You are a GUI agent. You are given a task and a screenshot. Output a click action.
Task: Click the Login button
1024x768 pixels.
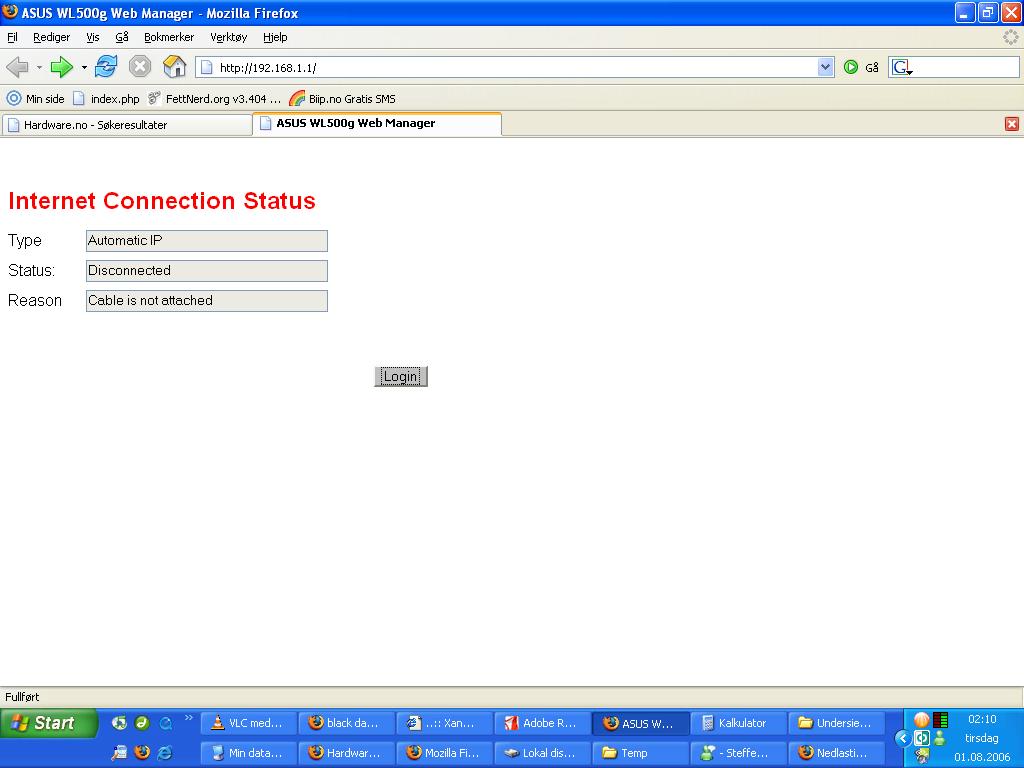point(400,376)
